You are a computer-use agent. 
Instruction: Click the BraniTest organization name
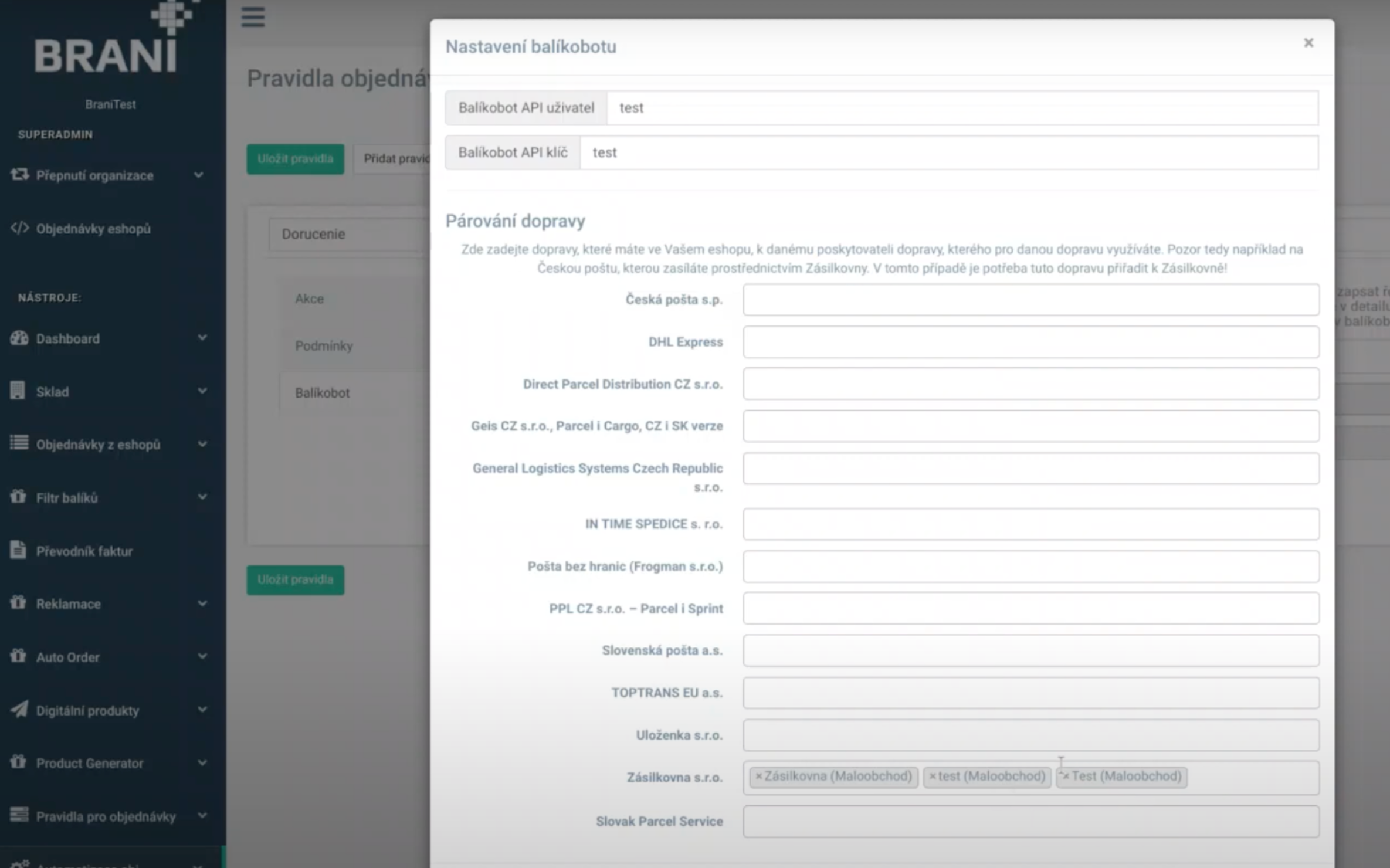point(110,104)
